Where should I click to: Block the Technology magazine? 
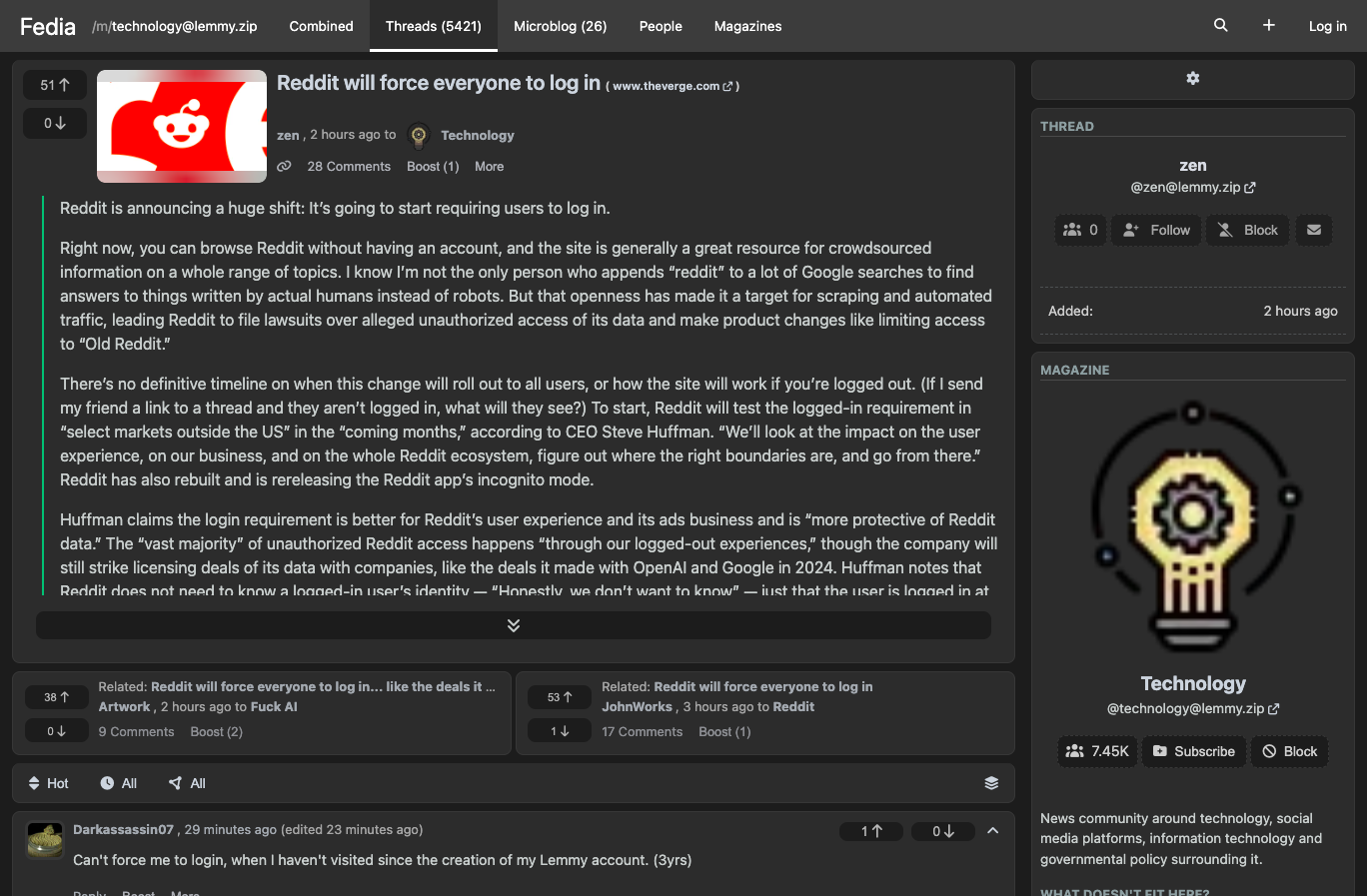pyautogui.click(x=1289, y=751)
